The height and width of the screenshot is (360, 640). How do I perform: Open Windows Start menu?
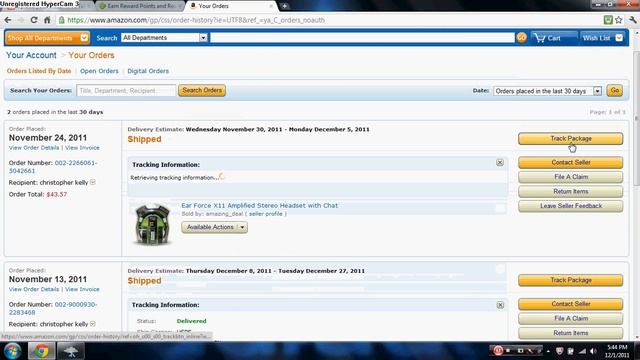[x=13, y=351]
